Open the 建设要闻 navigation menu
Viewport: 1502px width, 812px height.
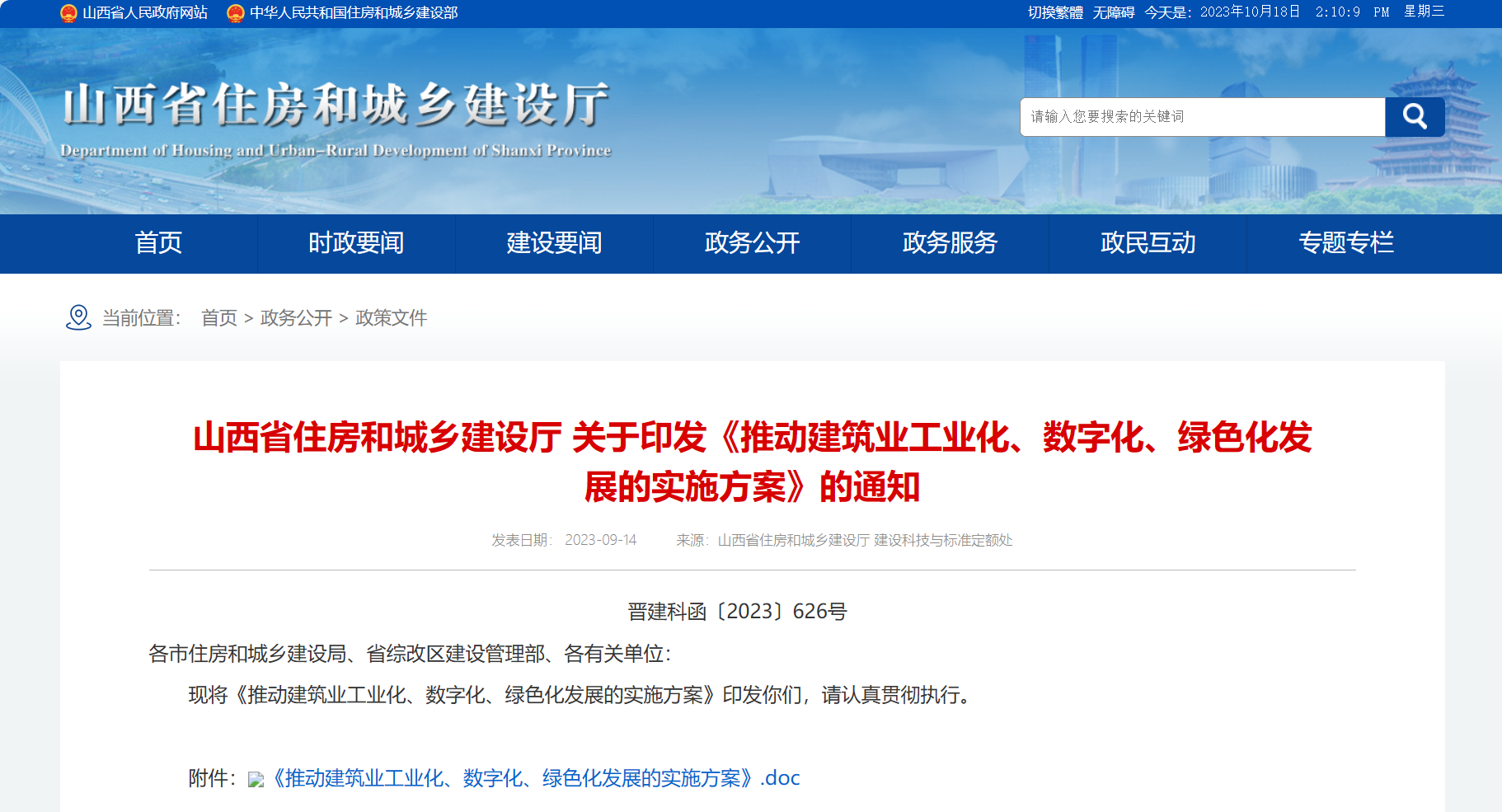click(x=554, y=243)
